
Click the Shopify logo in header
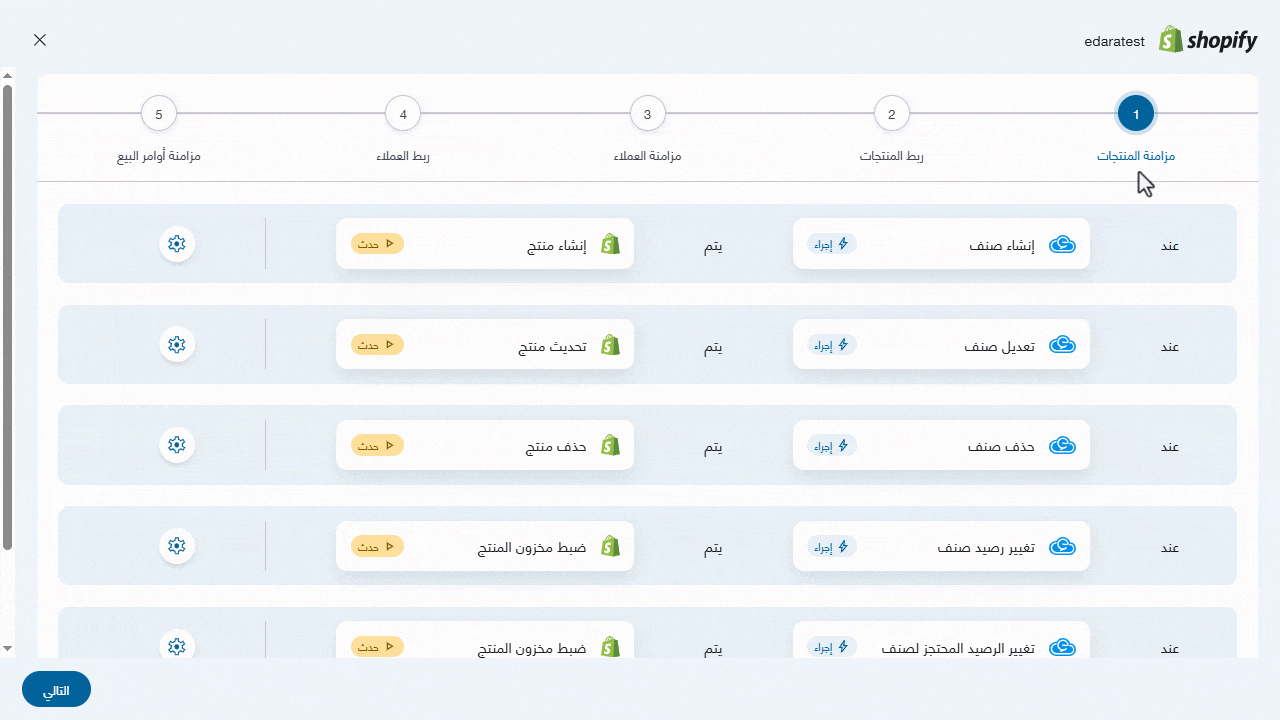tap(1208, 40)
